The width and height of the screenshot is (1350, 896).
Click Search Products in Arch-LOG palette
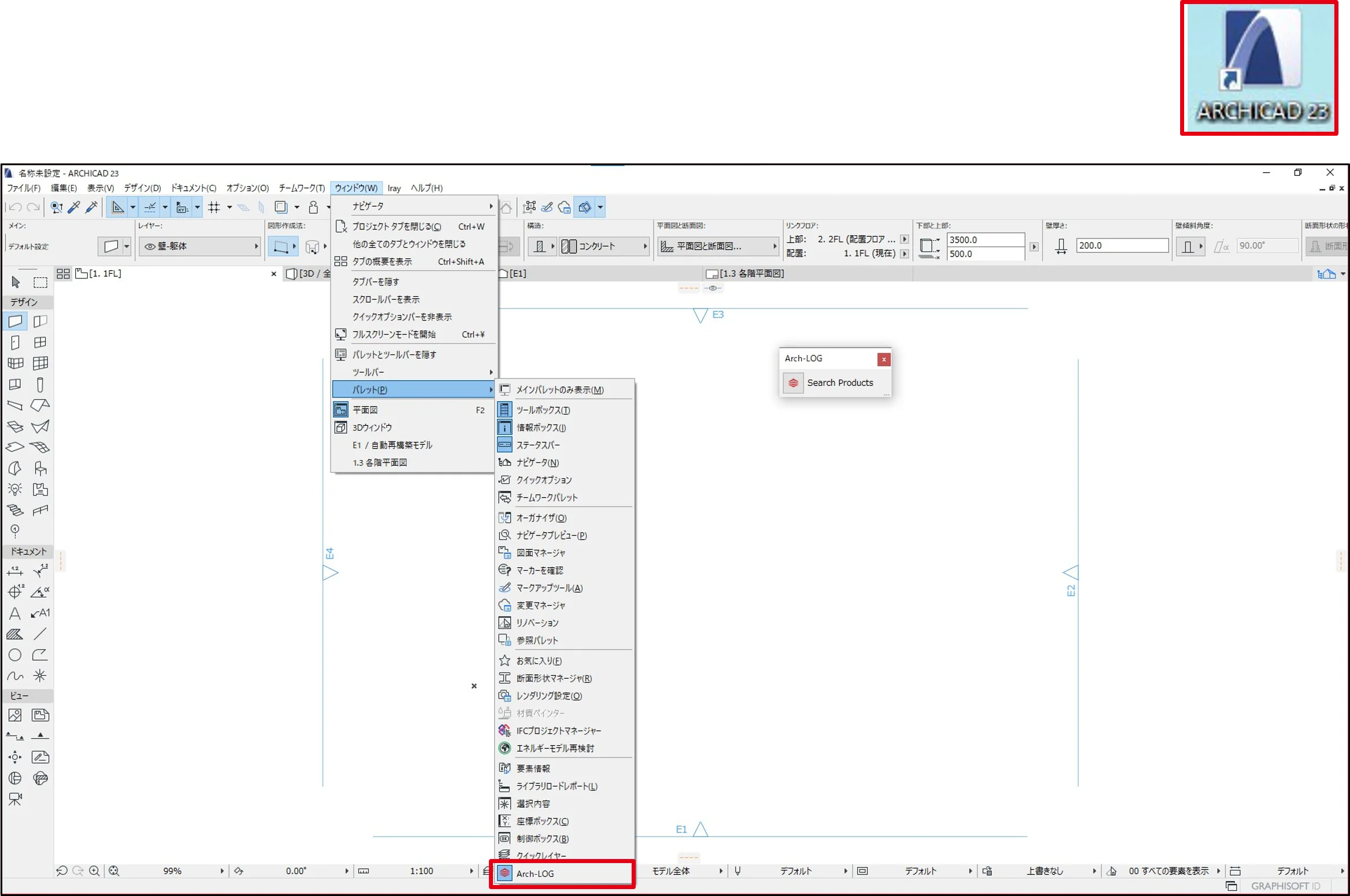coord(840,382)
